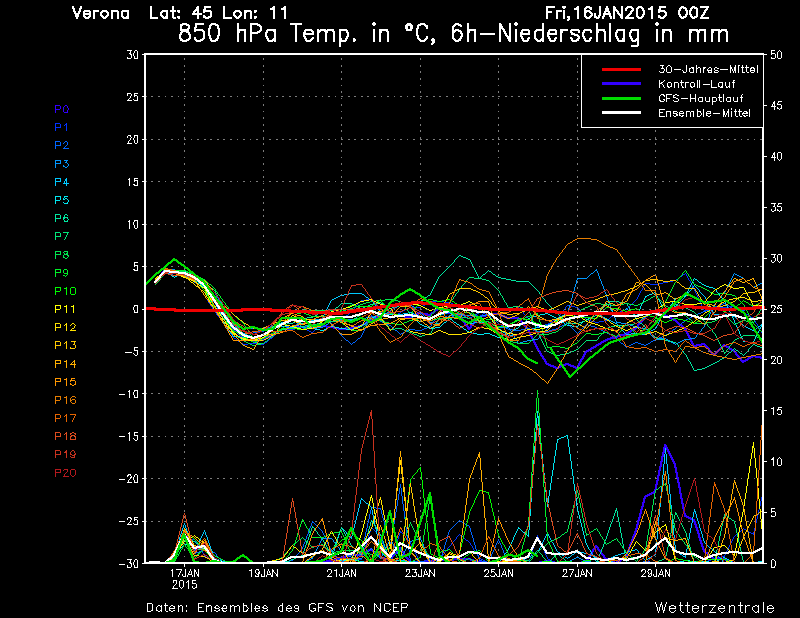
Task: Select the 30-Jahres-Mittel legend text
Action: coord(708,69)
